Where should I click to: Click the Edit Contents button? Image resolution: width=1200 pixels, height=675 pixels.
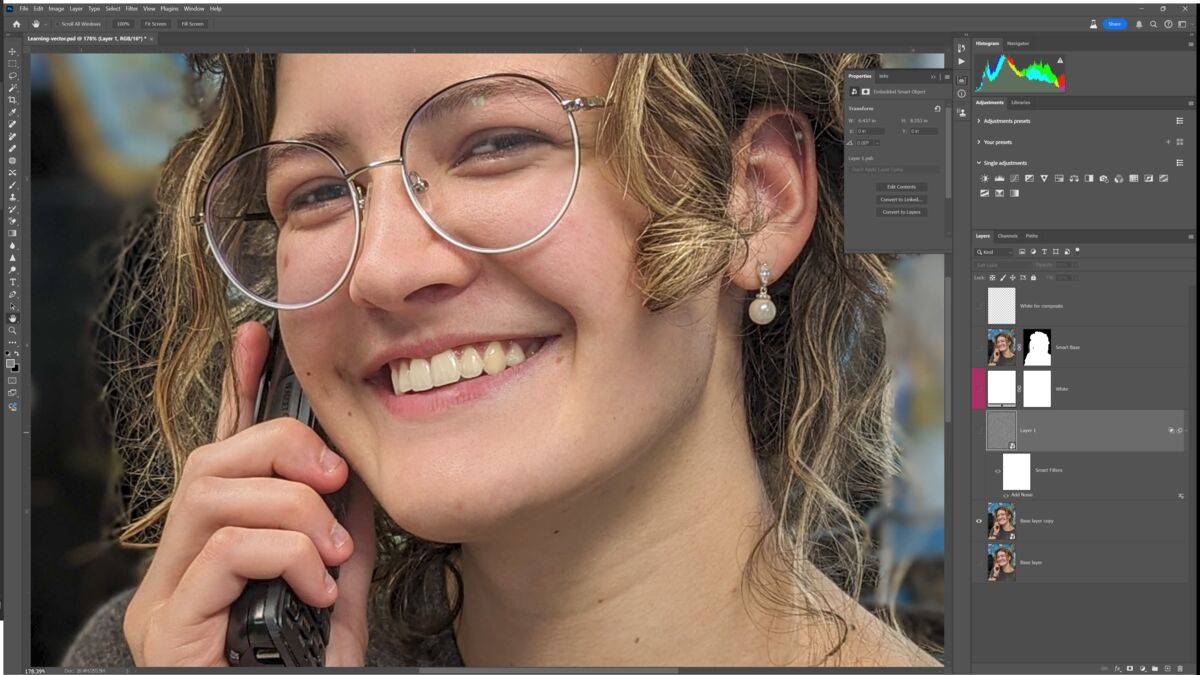tap(900, 187)
